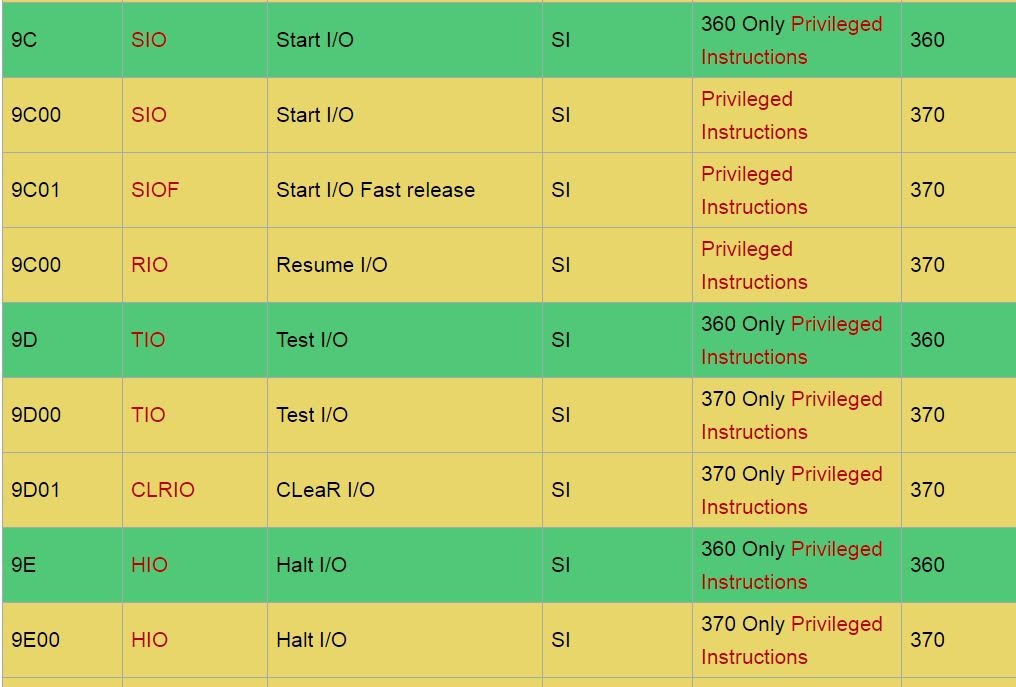This screenshot has height=687, width=1016.
Task: Click the "Resume I/O" description cell
Action: [x=331, y=265]
